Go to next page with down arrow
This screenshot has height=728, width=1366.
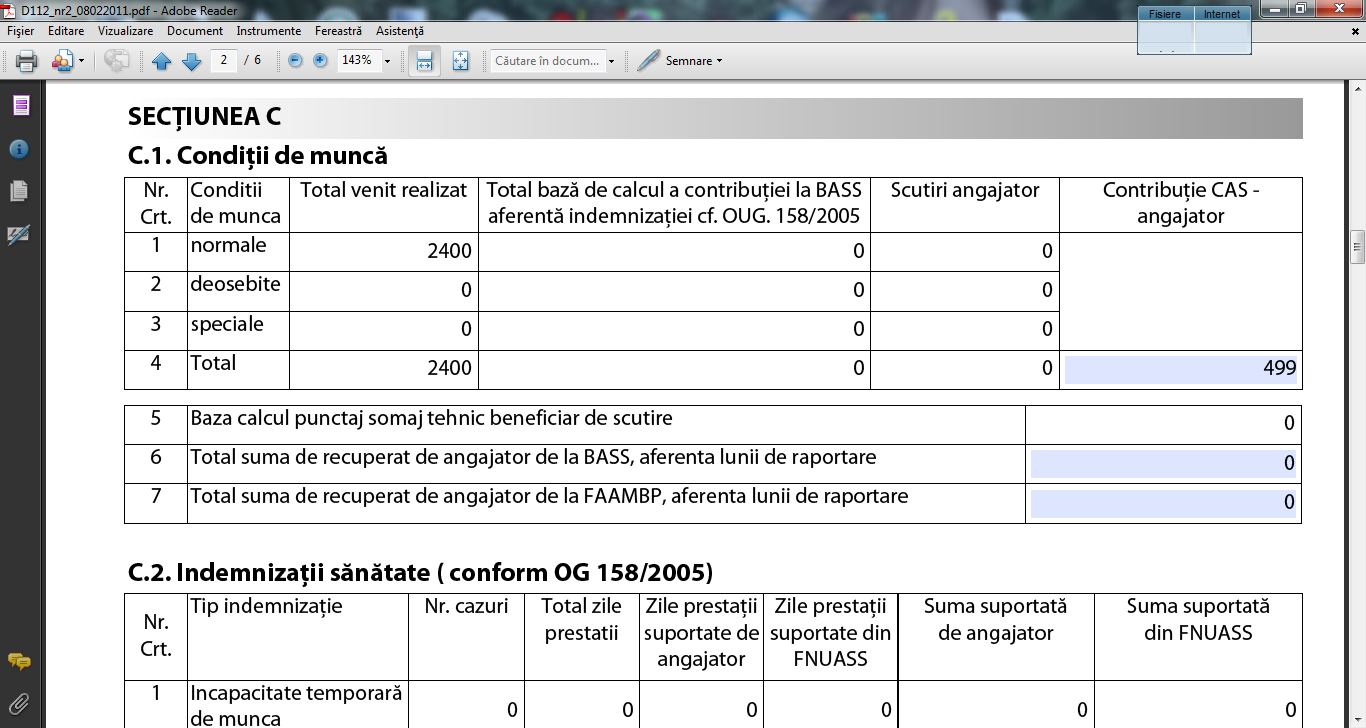click(192, 61)
